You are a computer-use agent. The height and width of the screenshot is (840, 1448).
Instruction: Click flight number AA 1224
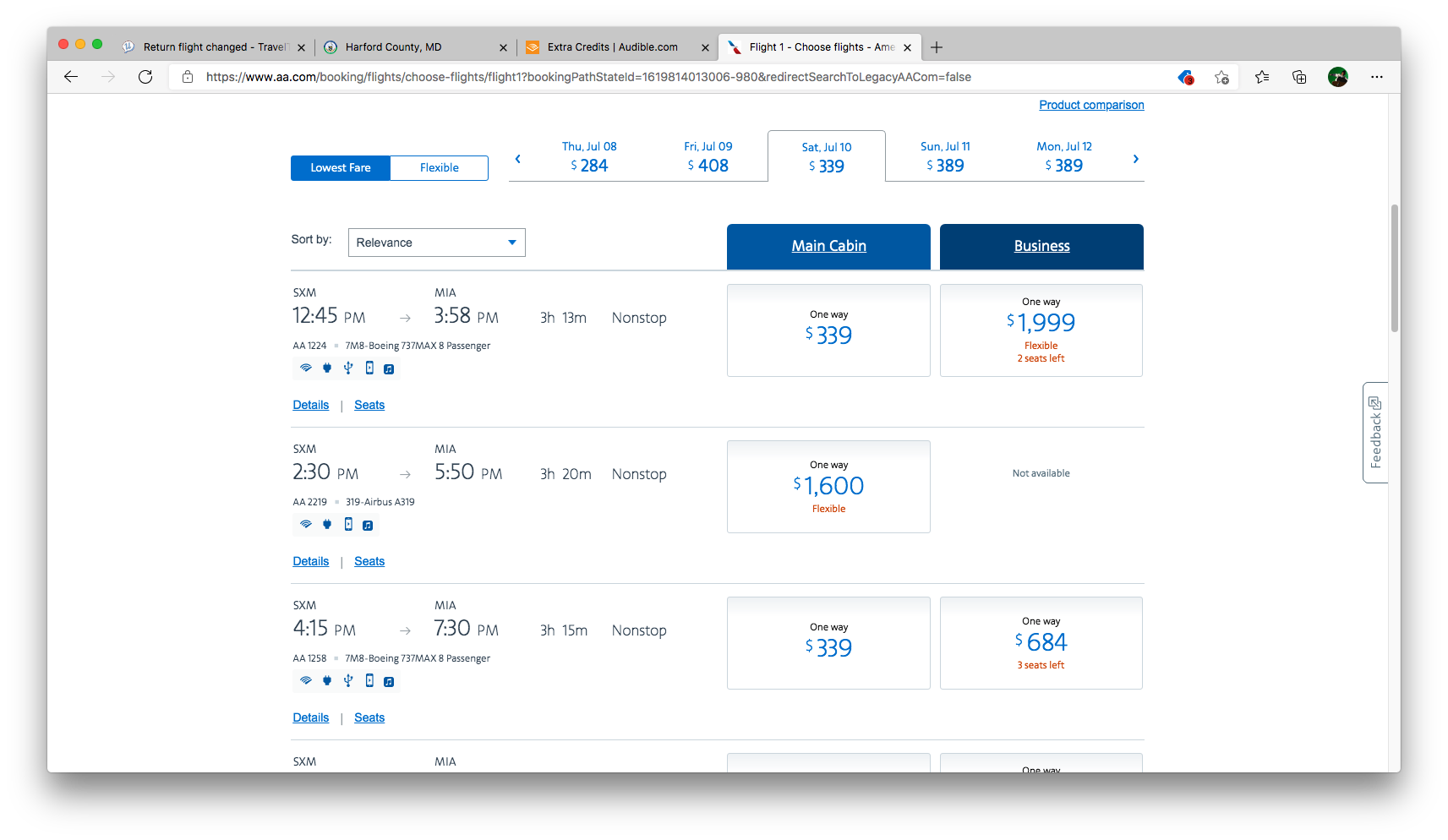309,346
